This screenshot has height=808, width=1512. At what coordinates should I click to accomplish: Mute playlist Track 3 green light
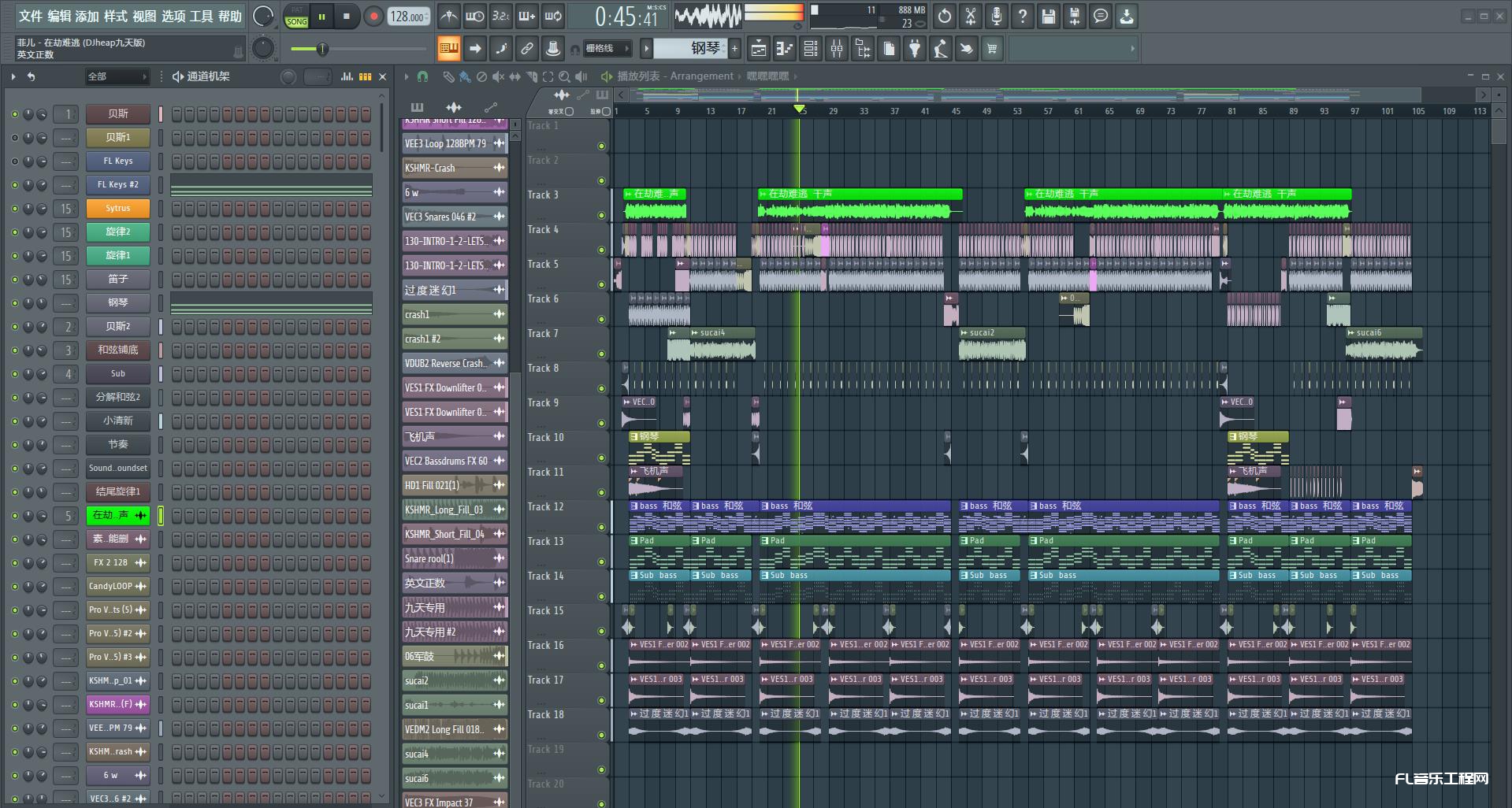click(x=601, y=215)
